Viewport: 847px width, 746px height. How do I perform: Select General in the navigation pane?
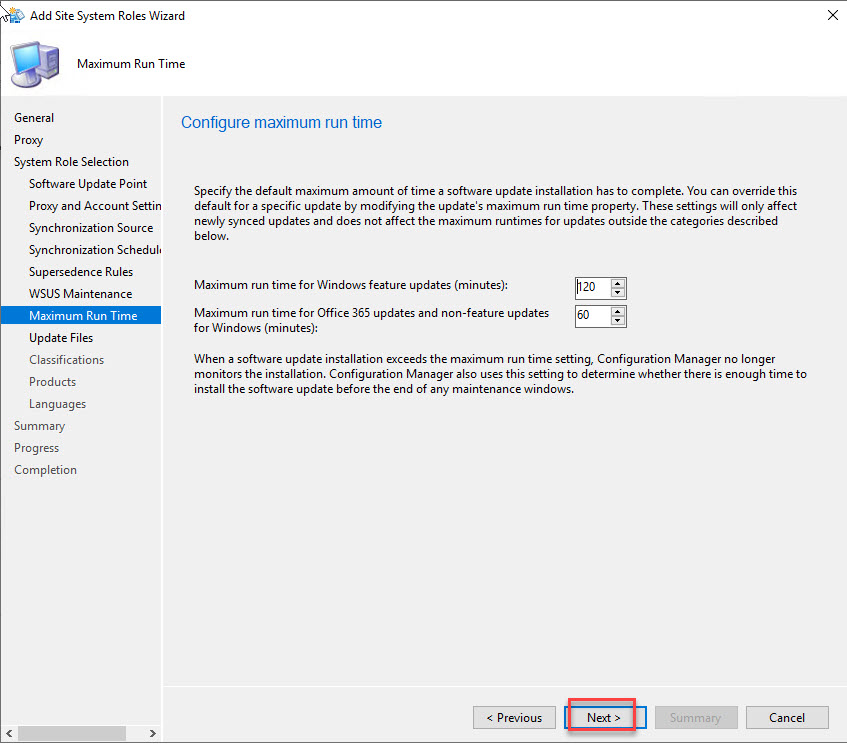[x=34, y=118]
